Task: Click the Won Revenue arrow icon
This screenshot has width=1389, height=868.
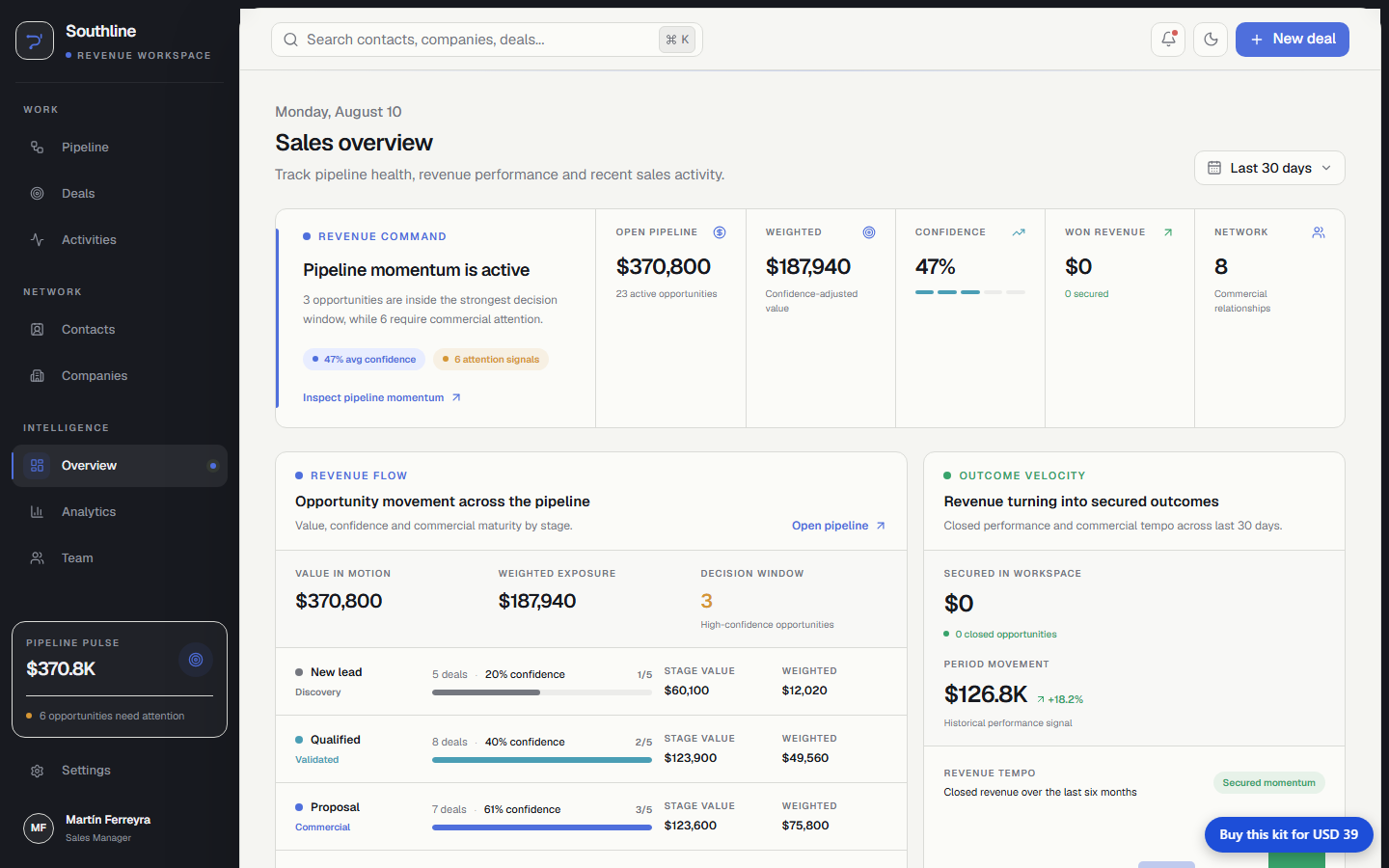Action: pyautogui.click(x=1168, y=232)
